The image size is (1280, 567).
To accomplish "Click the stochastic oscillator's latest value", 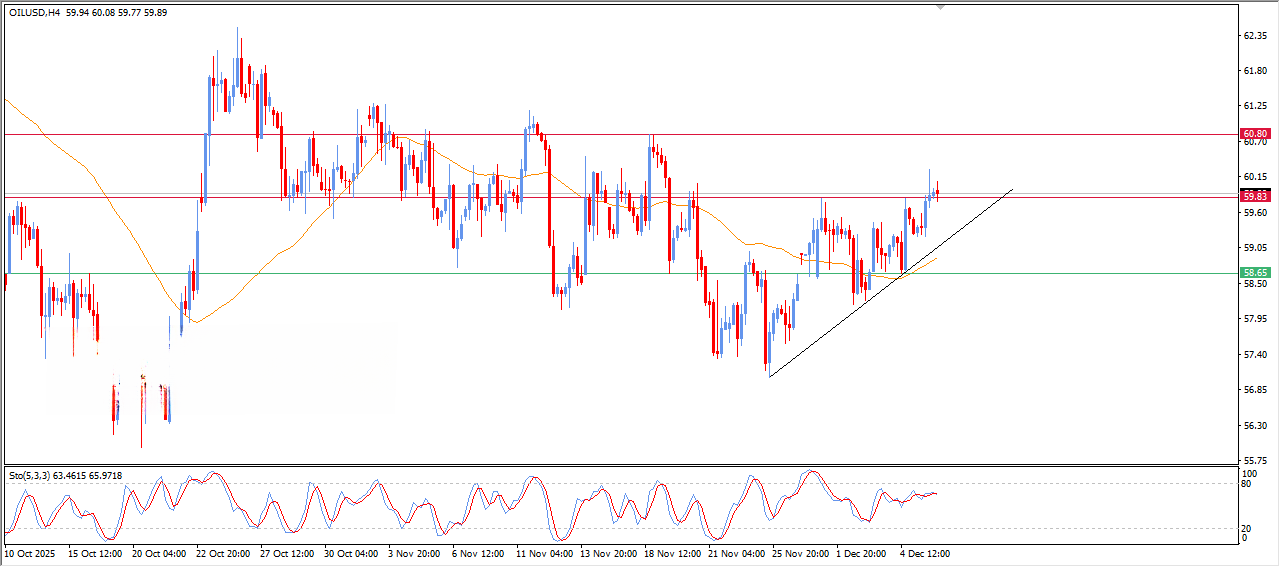I will [x=935, y=493].
